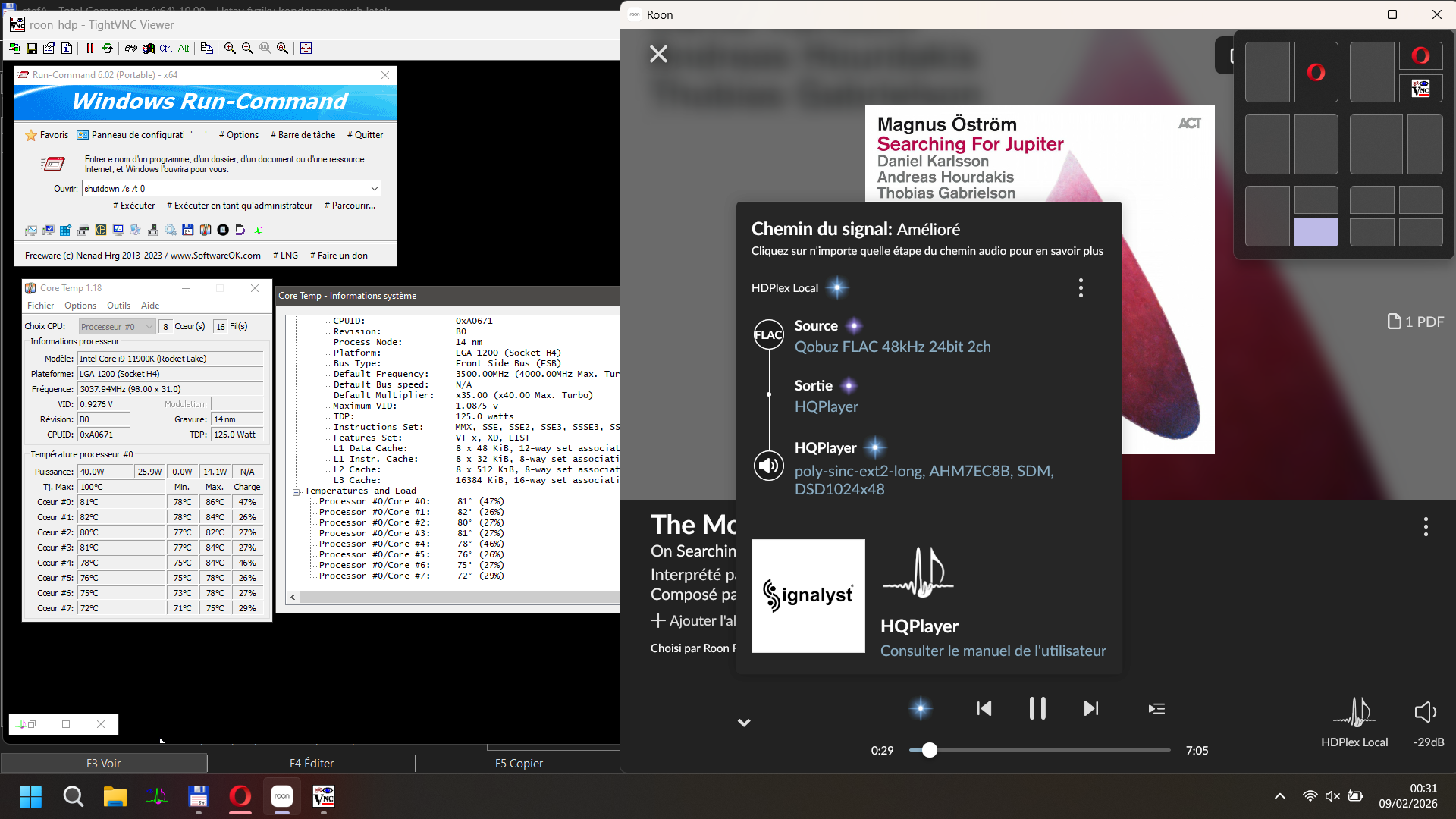Click the volume speaker icon in Roon
This screenshot has height=819, width=1456.
click(1426, 712)
